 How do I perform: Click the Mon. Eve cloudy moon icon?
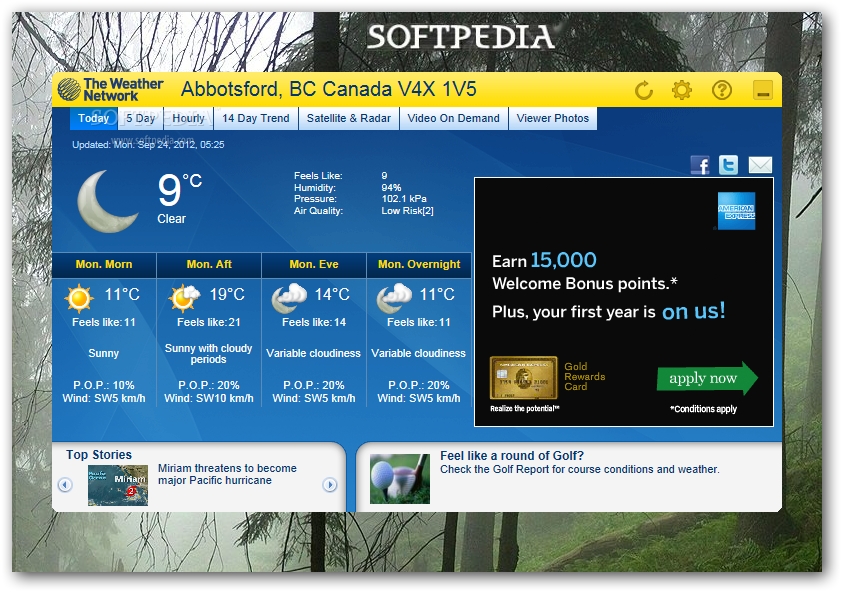[289, 298]
